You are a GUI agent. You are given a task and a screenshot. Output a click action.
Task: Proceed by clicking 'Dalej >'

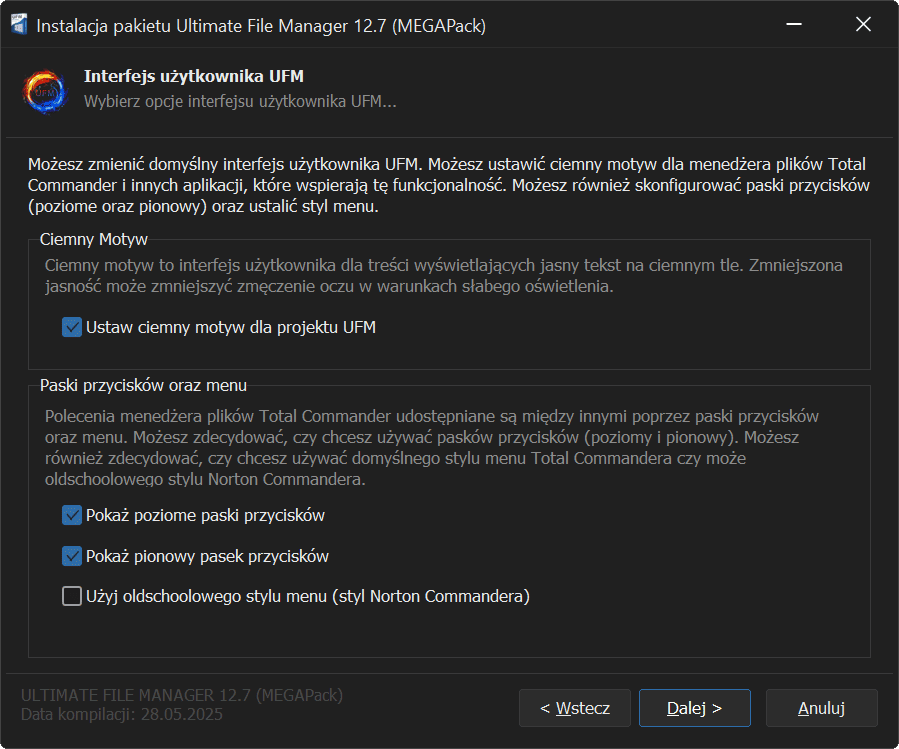[x=694, y=708]
